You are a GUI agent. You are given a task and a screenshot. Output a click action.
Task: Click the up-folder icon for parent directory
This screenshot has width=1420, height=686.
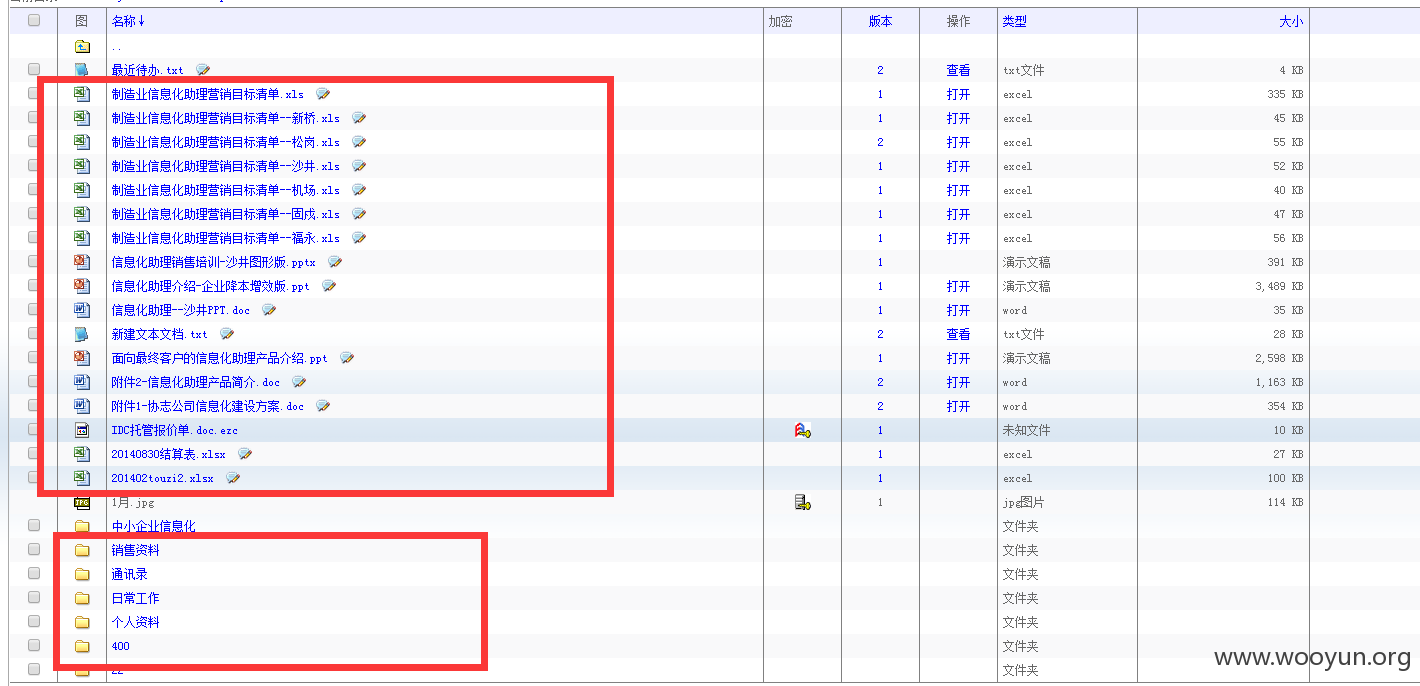82,46
